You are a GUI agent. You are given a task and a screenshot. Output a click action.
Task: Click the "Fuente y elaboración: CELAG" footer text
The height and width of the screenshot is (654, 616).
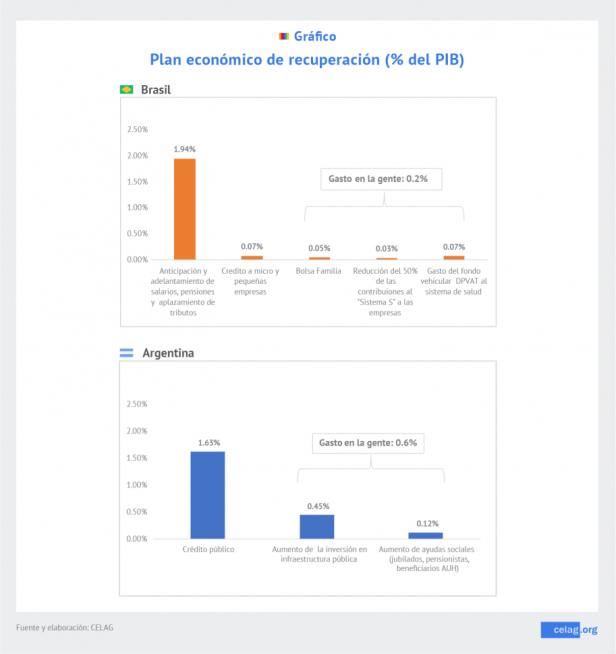tap(65, 627)
